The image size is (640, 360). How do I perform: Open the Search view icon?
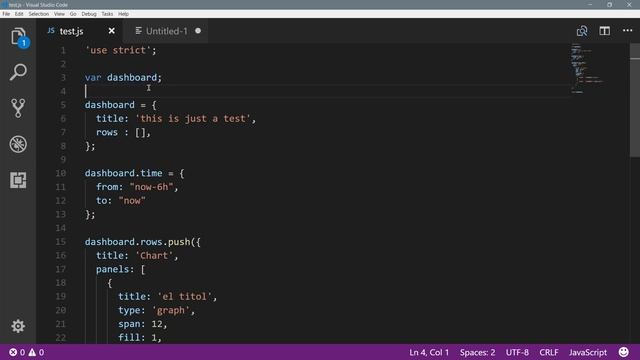[x=18, y=72]
